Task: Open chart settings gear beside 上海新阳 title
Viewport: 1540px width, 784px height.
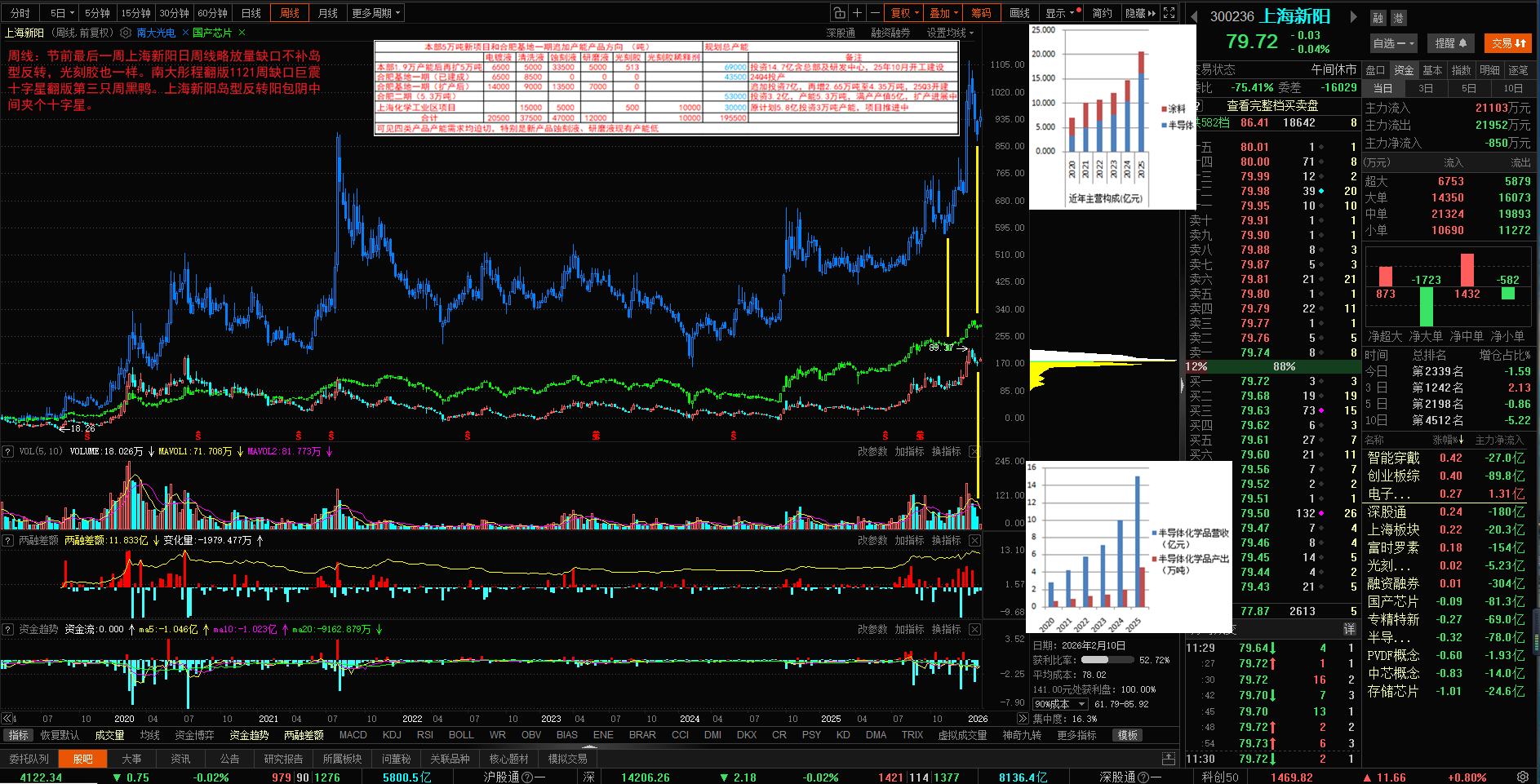Action: [x=126, y=33]
